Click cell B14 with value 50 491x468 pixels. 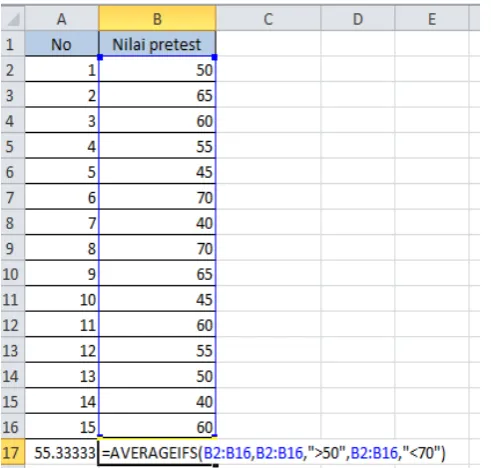[157, 375]
